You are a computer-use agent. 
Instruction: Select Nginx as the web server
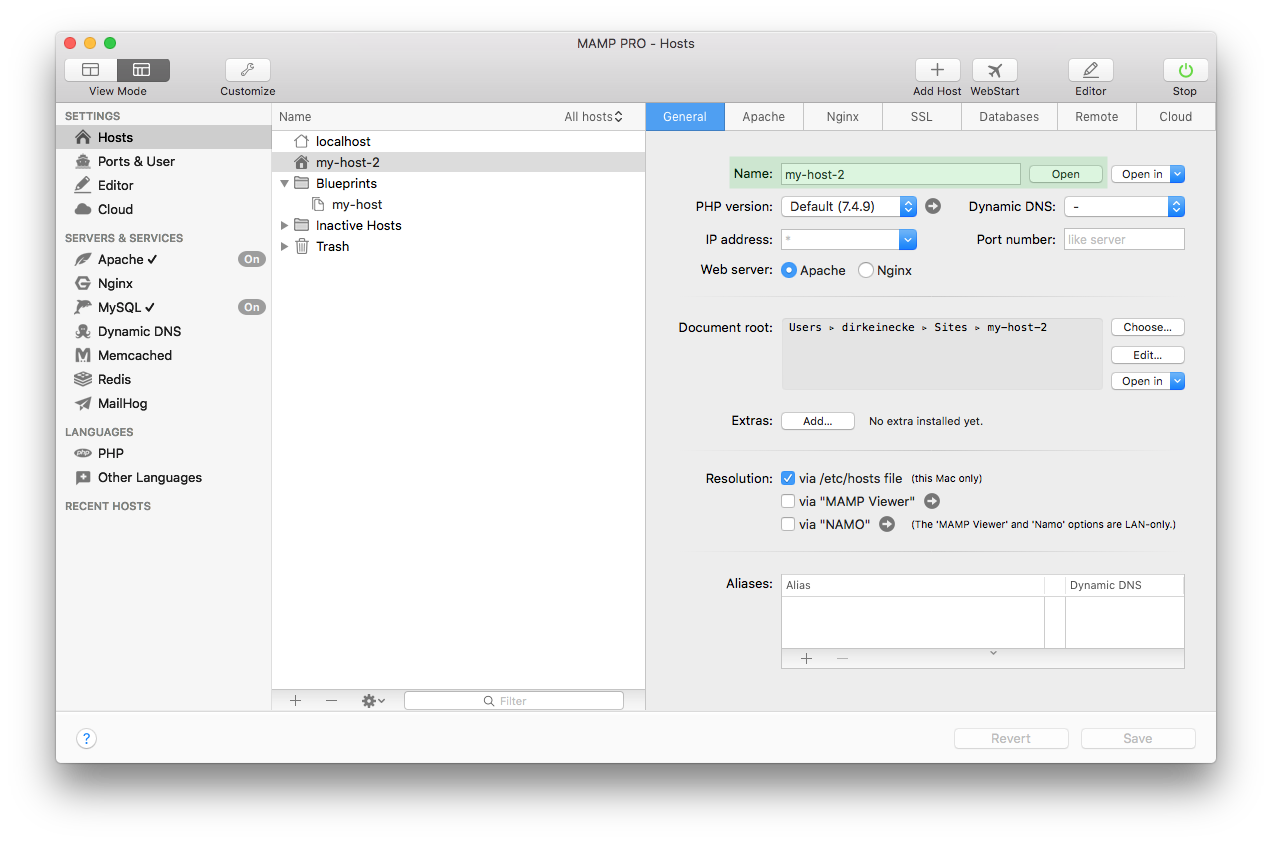867,270
